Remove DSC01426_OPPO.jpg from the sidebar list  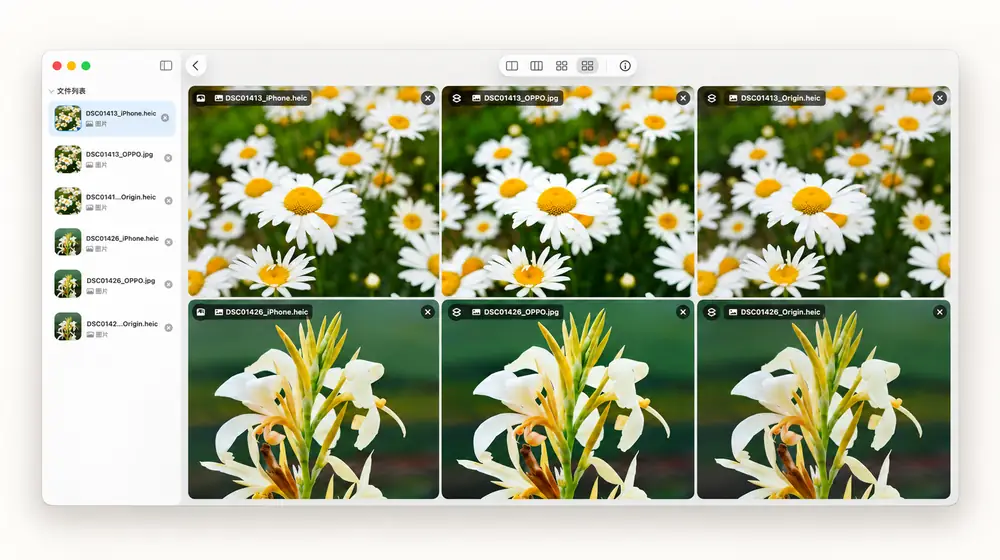pyautogui.click(x=168, y=284)
